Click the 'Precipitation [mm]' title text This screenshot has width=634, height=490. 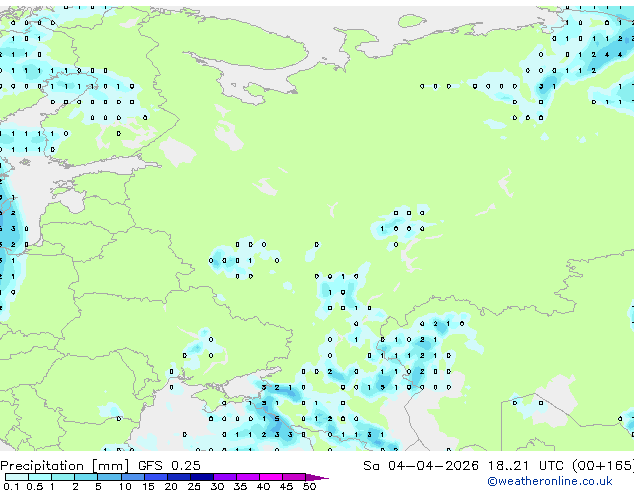point(65,466)
